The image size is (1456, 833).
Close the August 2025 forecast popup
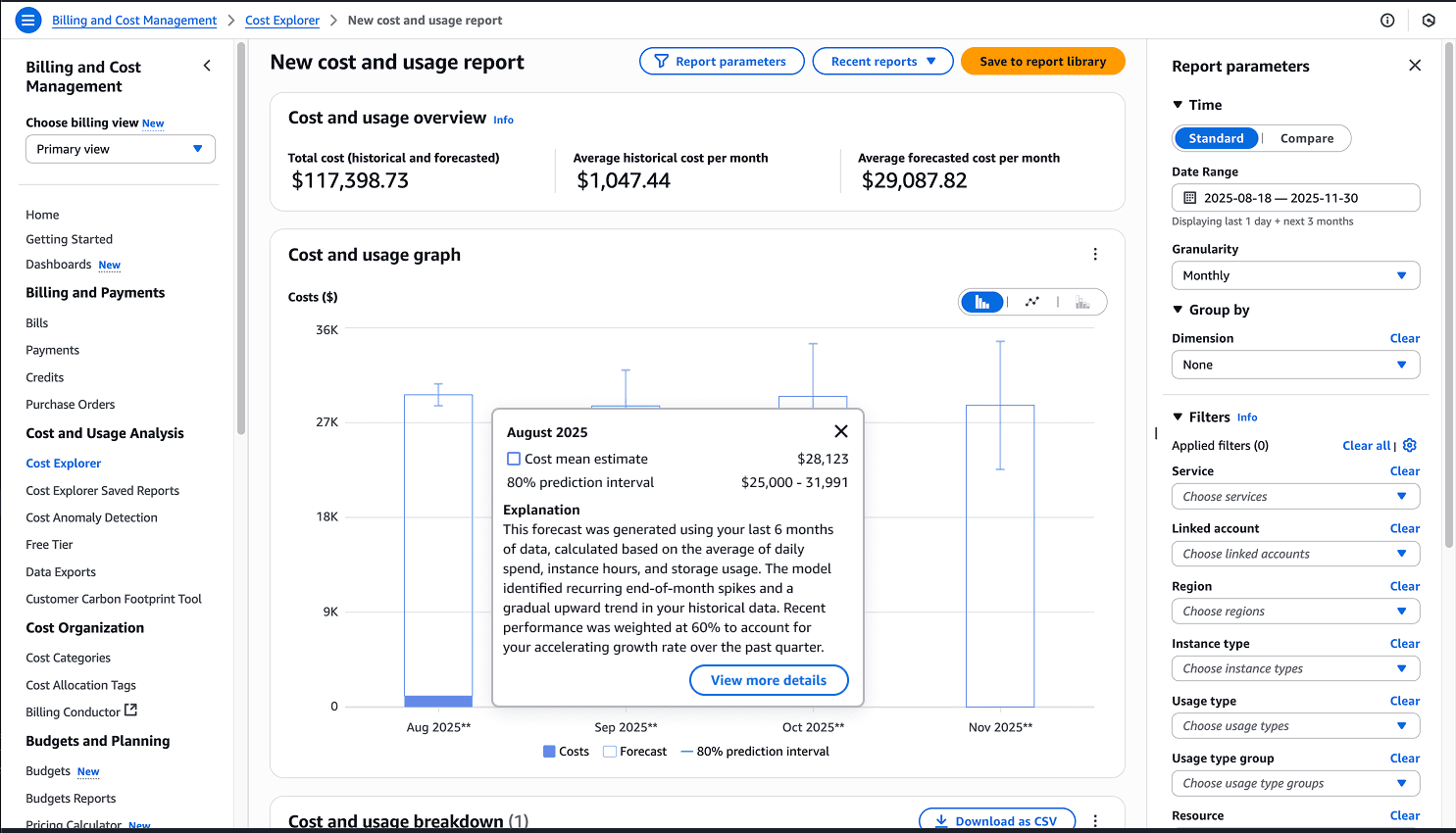(x=840, y=431)
